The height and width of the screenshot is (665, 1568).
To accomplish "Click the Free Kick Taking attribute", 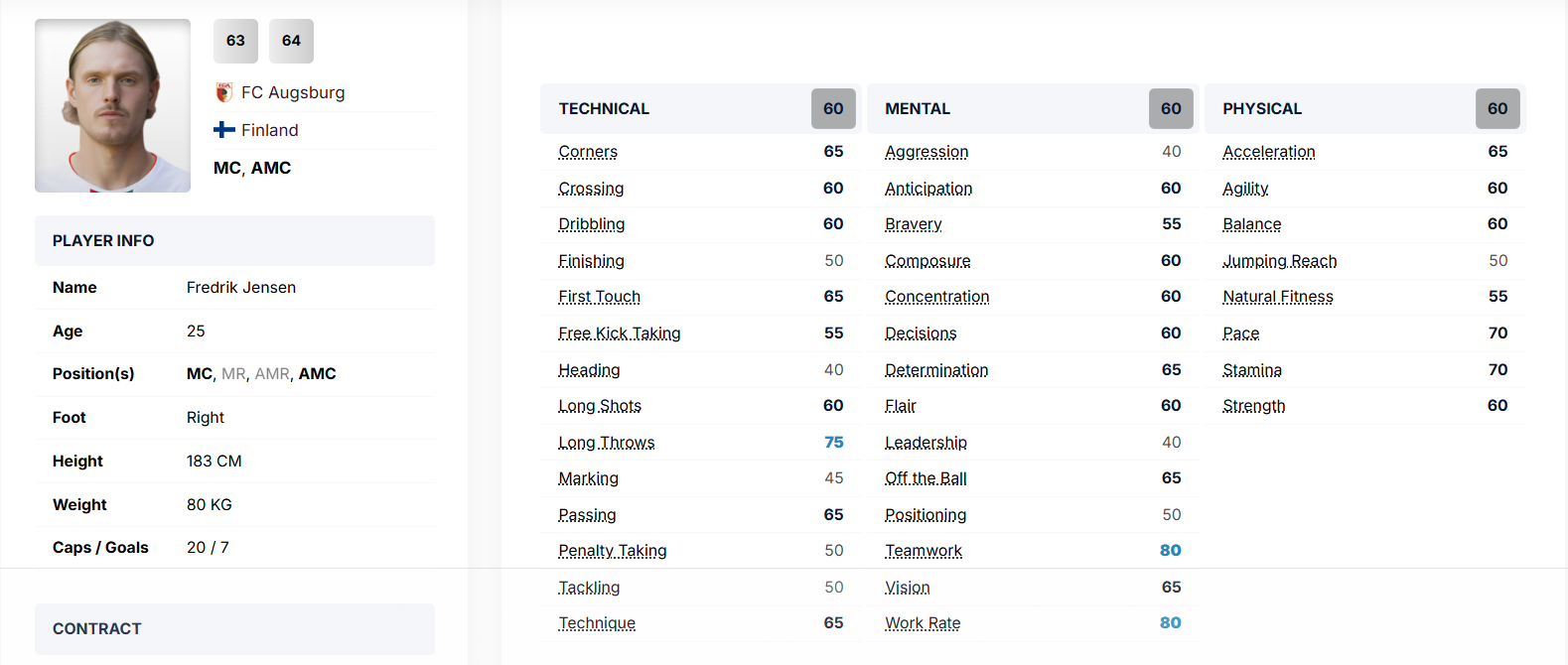I will tap(619, 333).
